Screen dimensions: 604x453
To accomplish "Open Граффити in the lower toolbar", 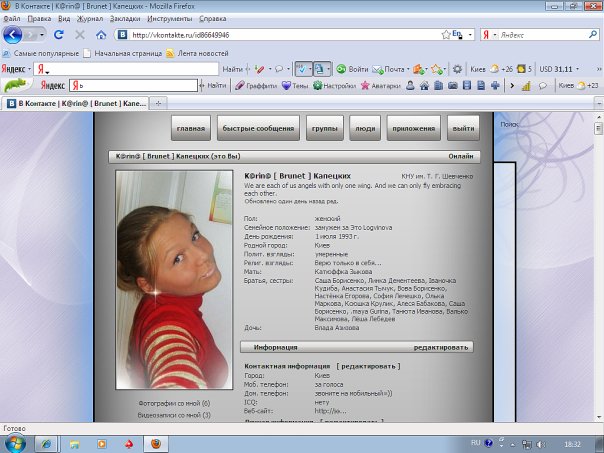I will [258, 86].
